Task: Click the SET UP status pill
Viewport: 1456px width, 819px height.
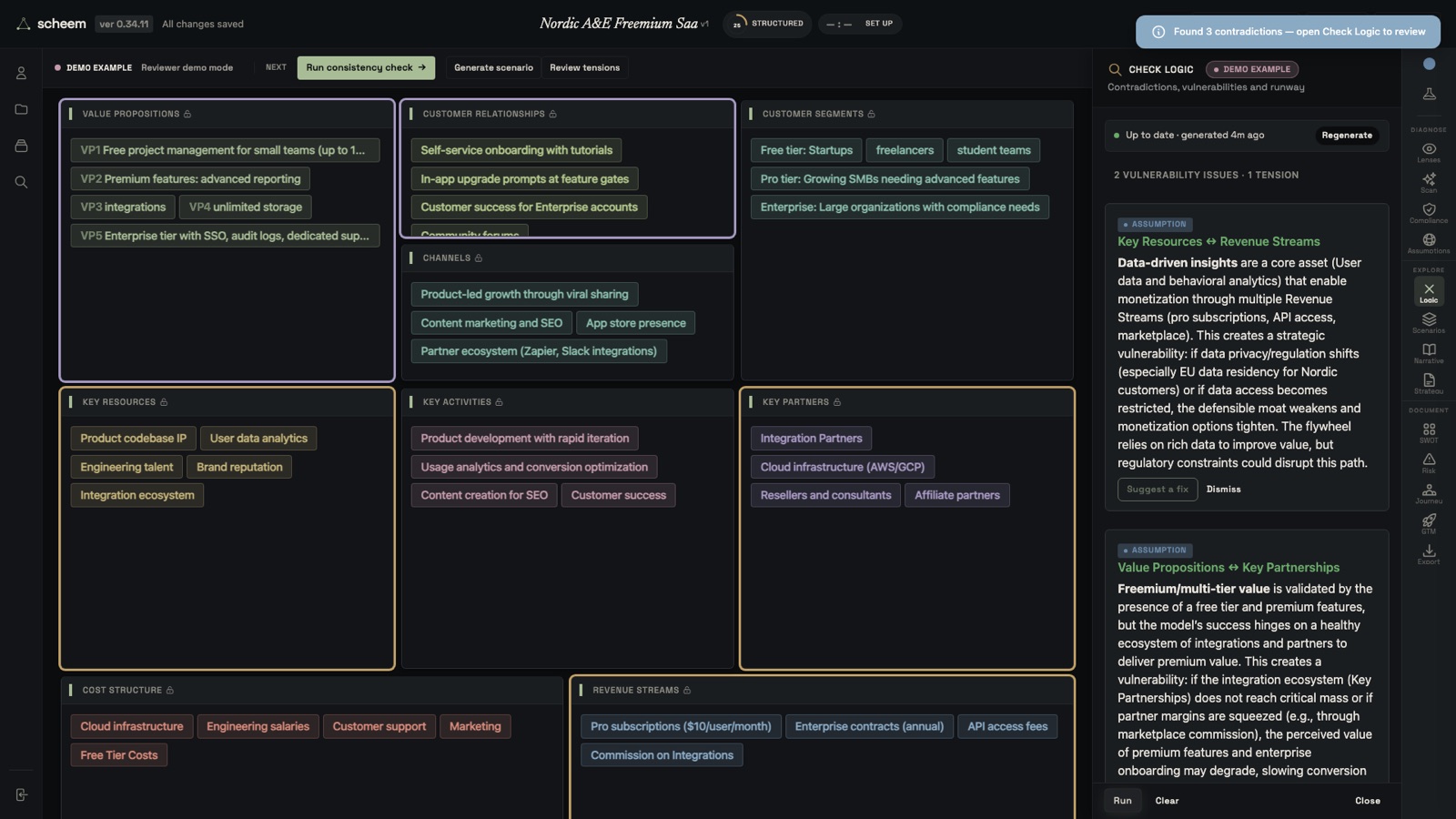Action: (x=860, y=24)
